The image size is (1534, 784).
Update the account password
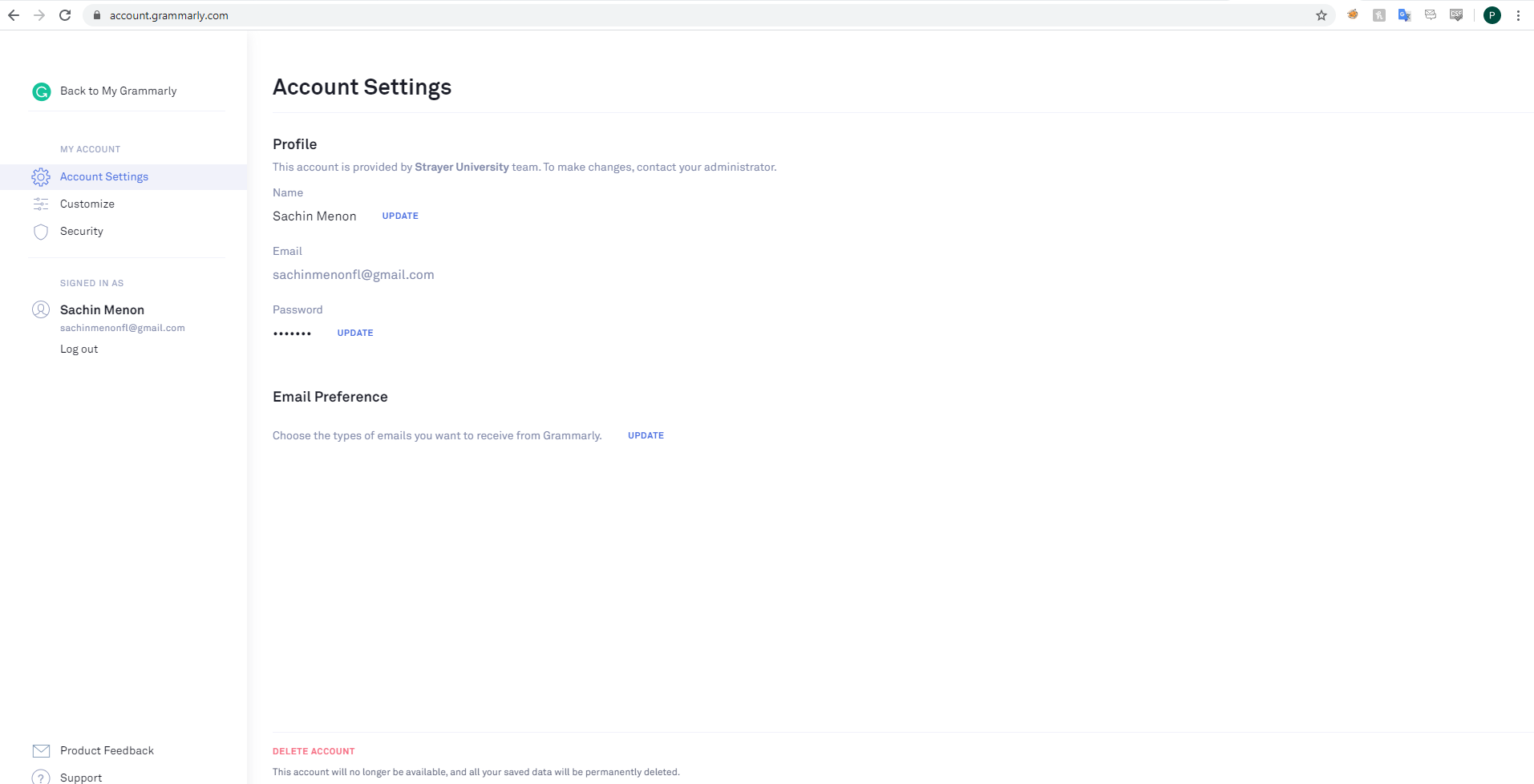pos(355,333)
